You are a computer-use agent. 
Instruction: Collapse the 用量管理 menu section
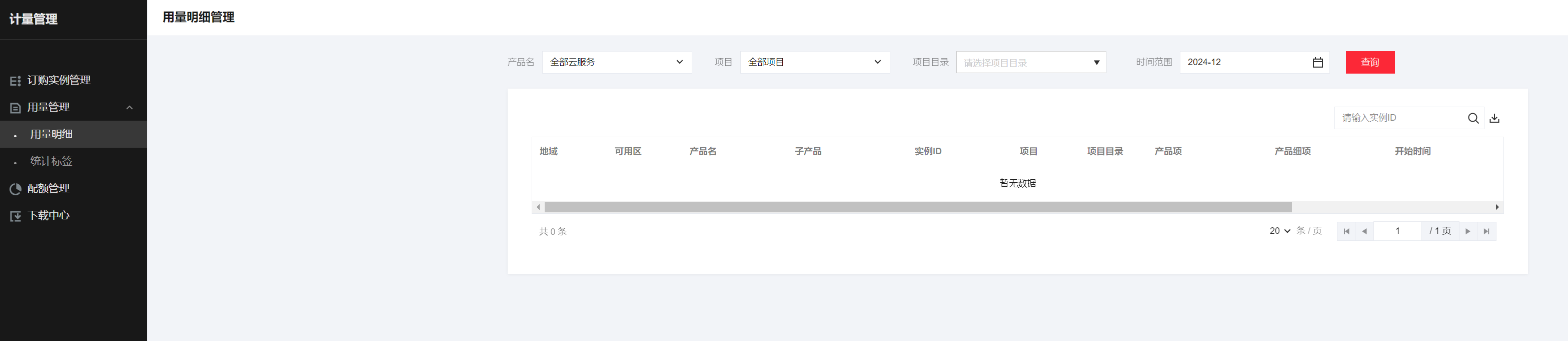(x=129, y=108)
